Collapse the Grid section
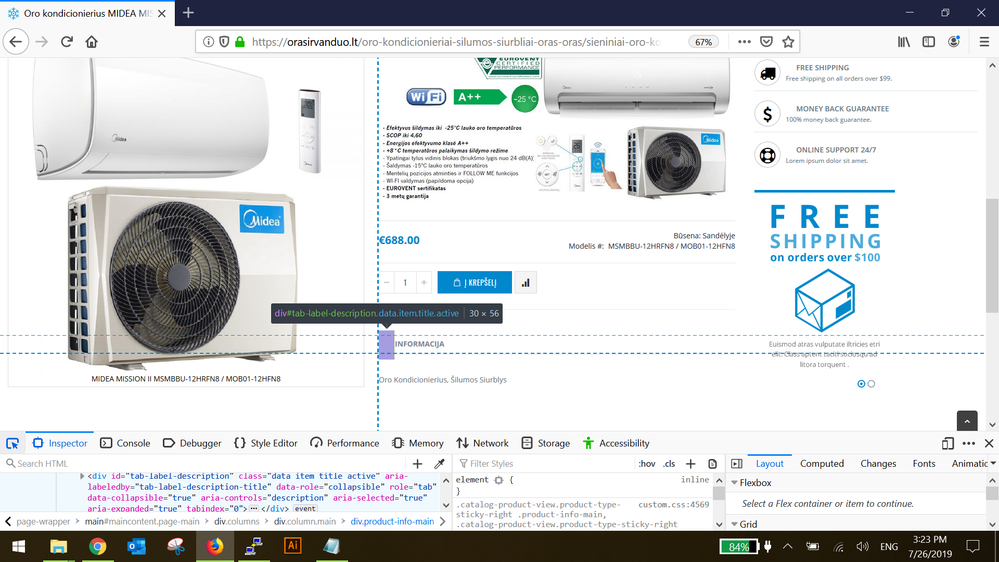 tap(735, 524)
